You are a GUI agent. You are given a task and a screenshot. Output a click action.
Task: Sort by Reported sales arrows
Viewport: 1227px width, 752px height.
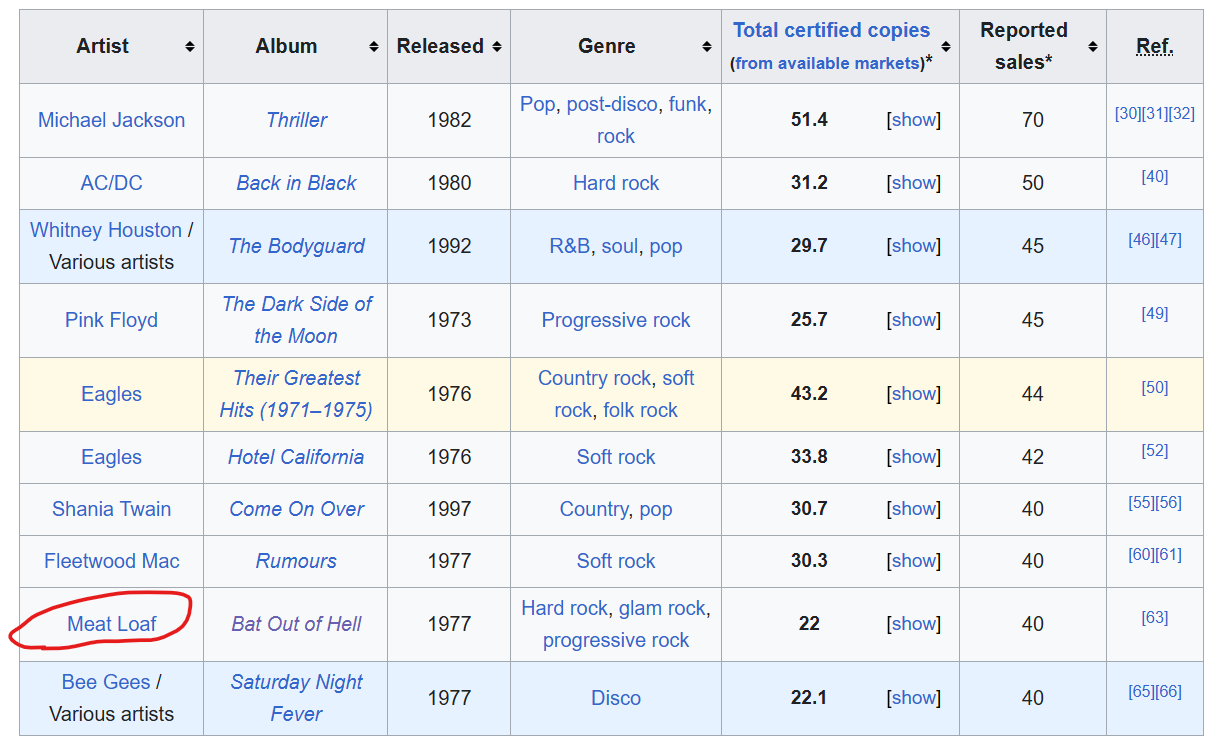click(1092, 47)
